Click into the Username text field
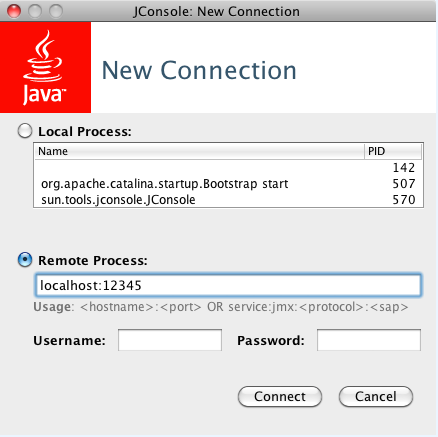Viewport: 438px width, 437px height. [x=170, y=340]
